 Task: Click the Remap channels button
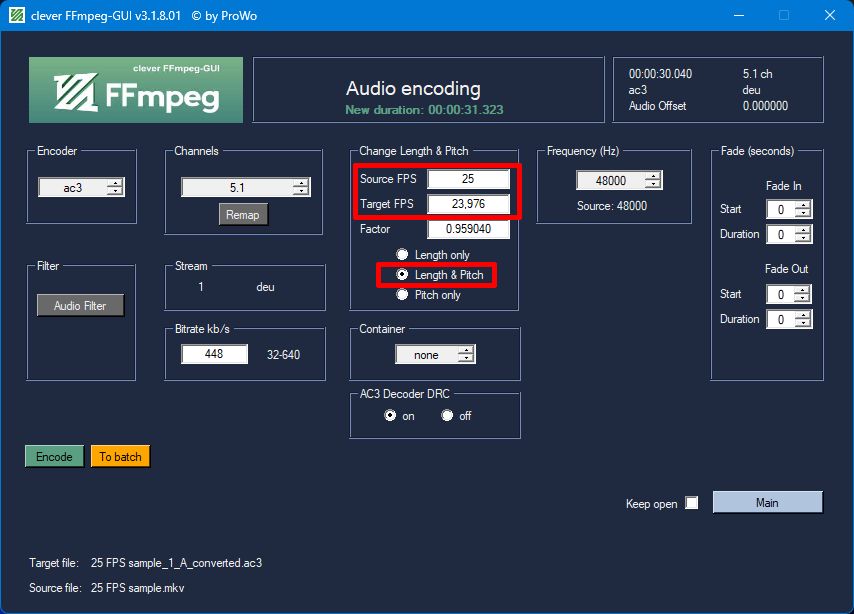(x=243, y=215)
